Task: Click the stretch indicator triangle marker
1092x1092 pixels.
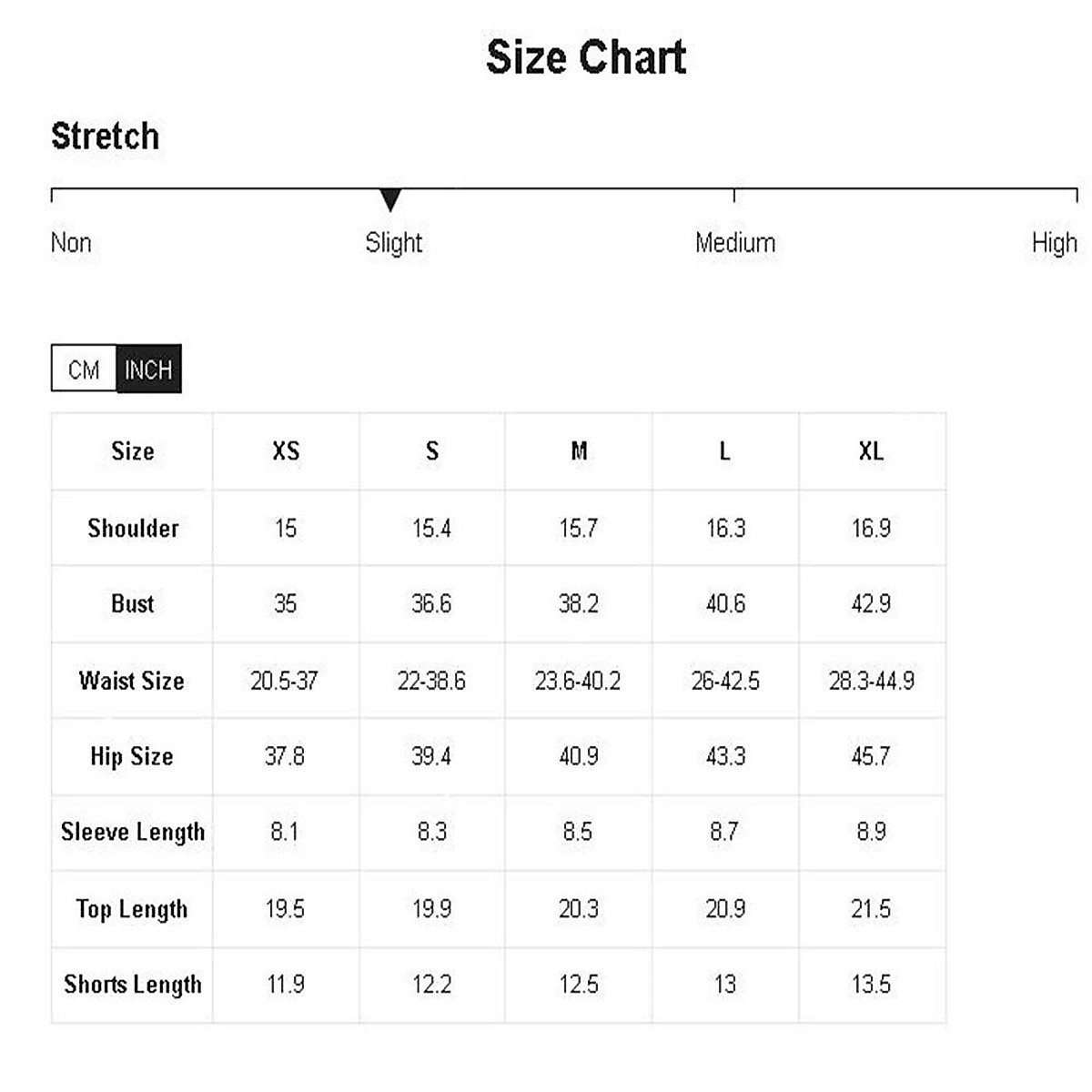Action: coord(390,199)
